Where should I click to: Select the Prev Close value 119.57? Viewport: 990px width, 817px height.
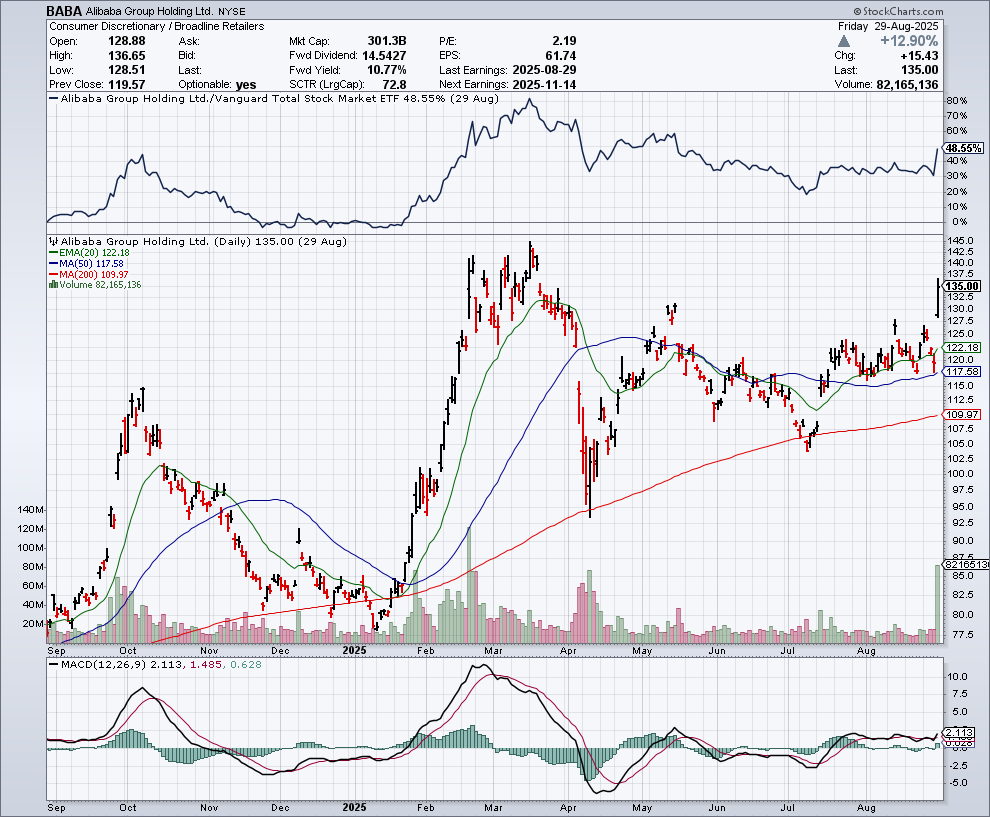click(x=126, y=85)
